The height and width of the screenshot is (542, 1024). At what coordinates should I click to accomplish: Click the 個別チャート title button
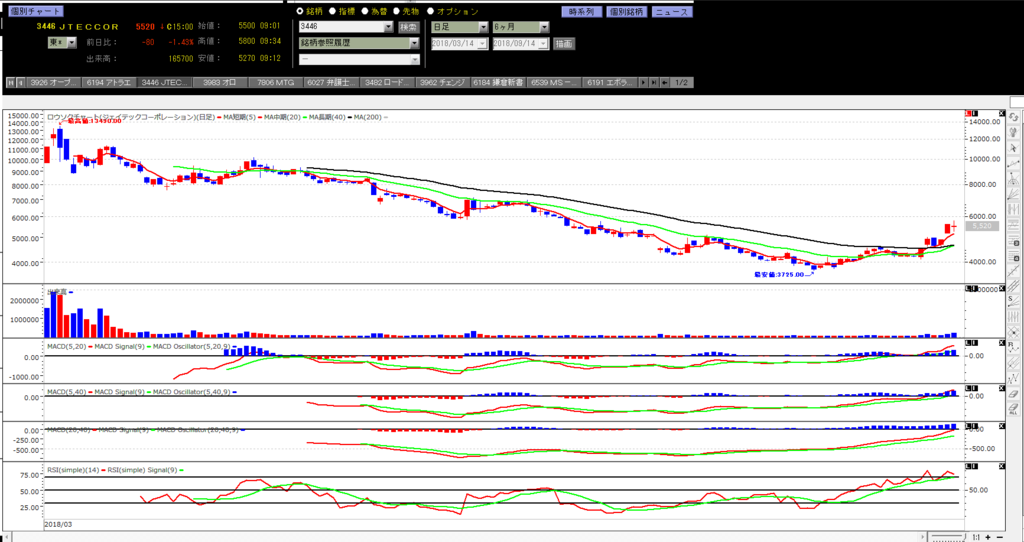pyautogui.click(x=36, y=11)
